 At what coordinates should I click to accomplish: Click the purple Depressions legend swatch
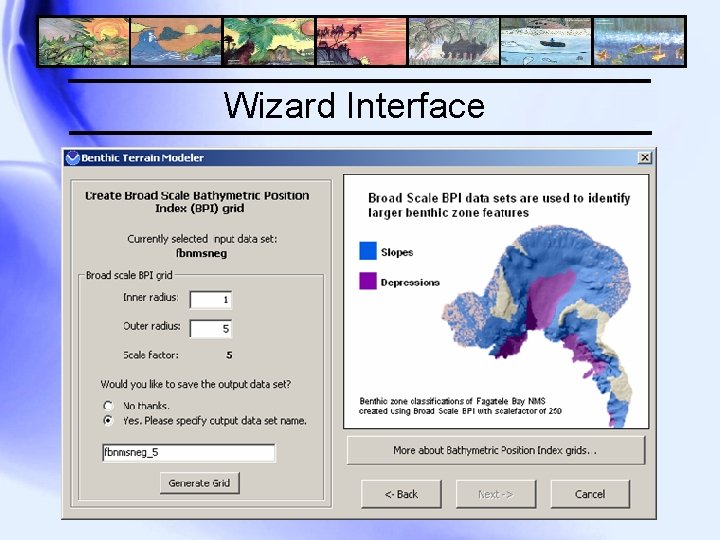click(368, 281)
